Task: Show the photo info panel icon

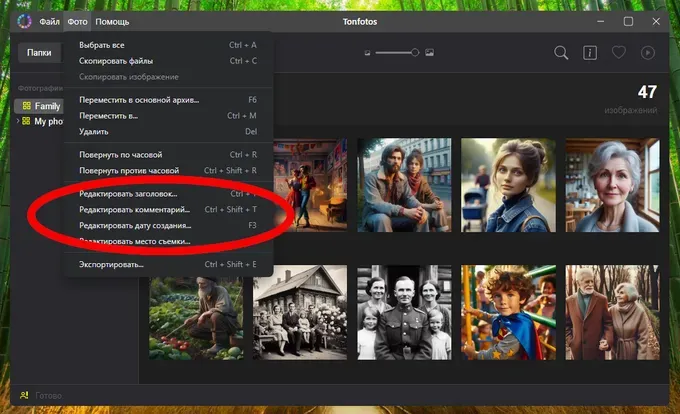Action: [590, 53]
